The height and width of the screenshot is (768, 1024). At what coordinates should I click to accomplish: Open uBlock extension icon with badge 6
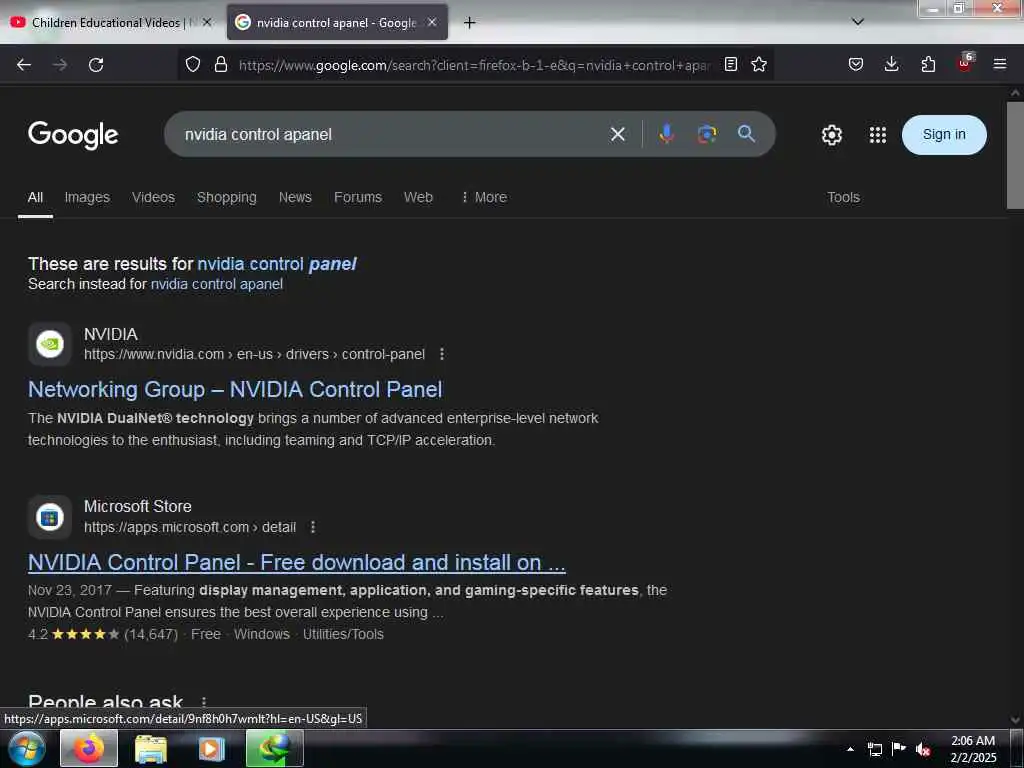click(x=965, y=63)
